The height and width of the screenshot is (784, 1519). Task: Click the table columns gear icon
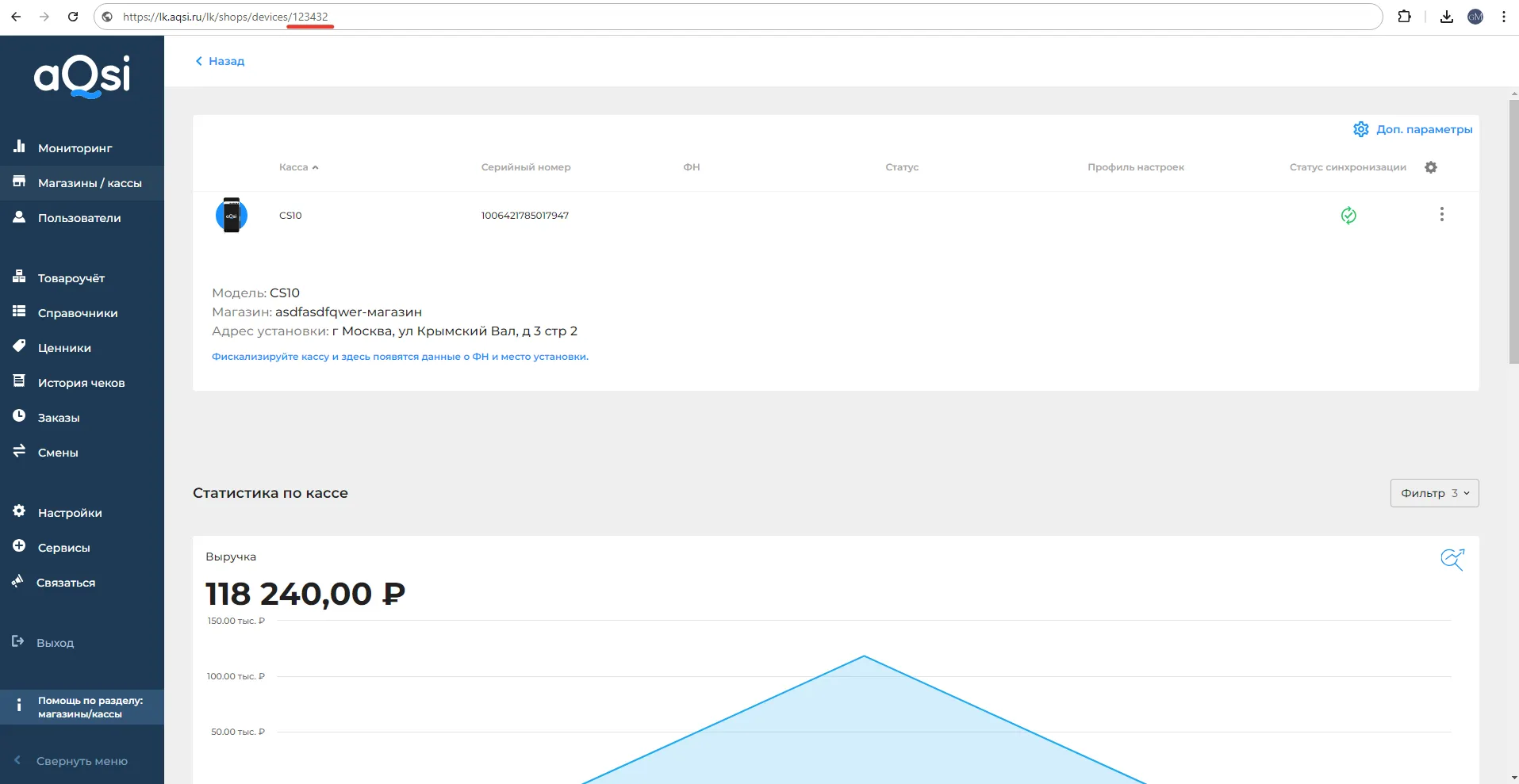[1430, 167]
